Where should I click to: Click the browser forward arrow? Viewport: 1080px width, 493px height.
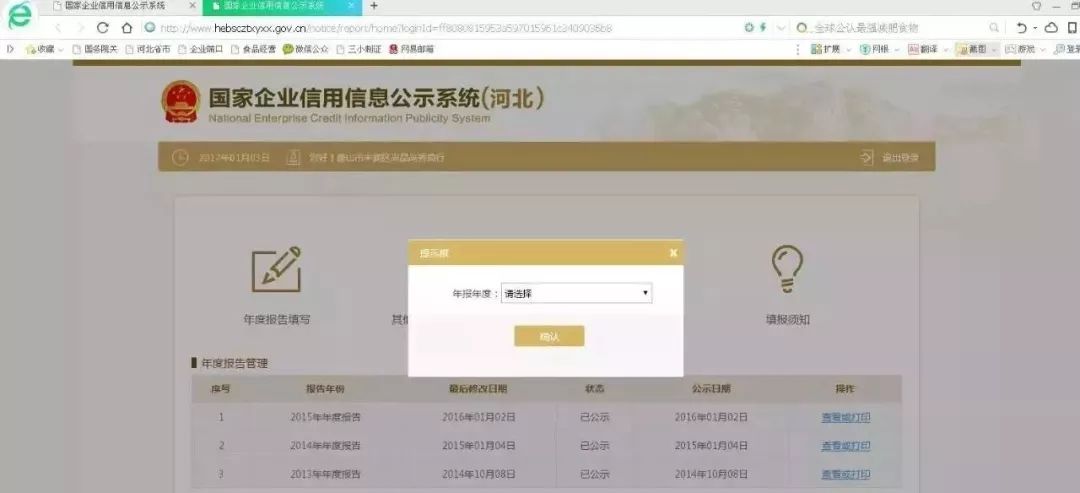[81, 28]
